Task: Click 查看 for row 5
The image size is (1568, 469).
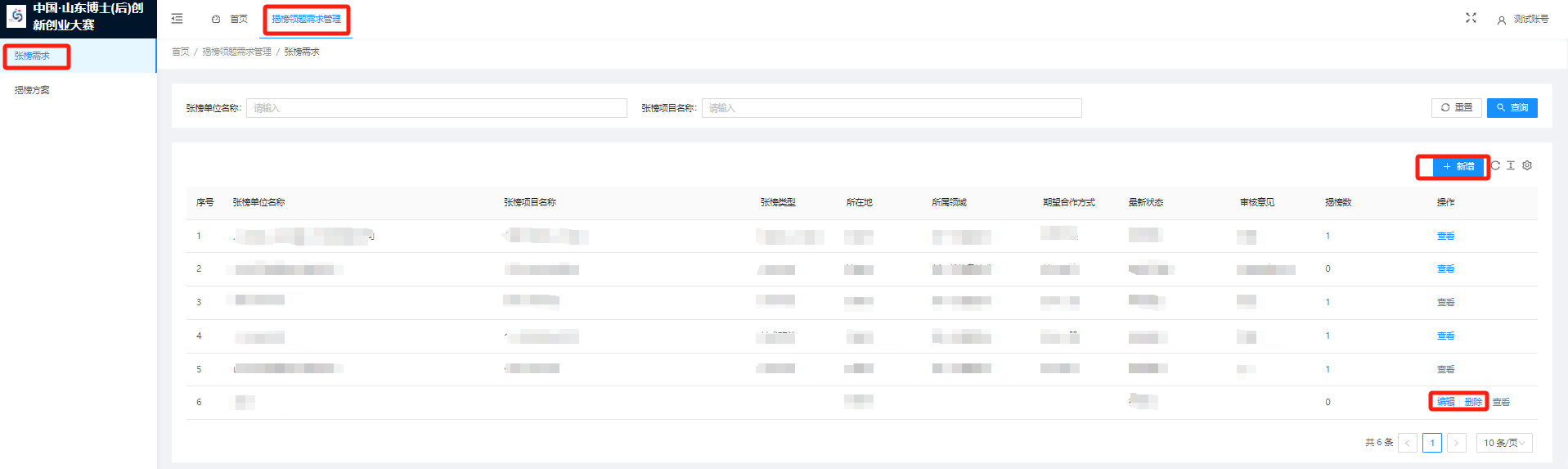Action: point(1445,369)
